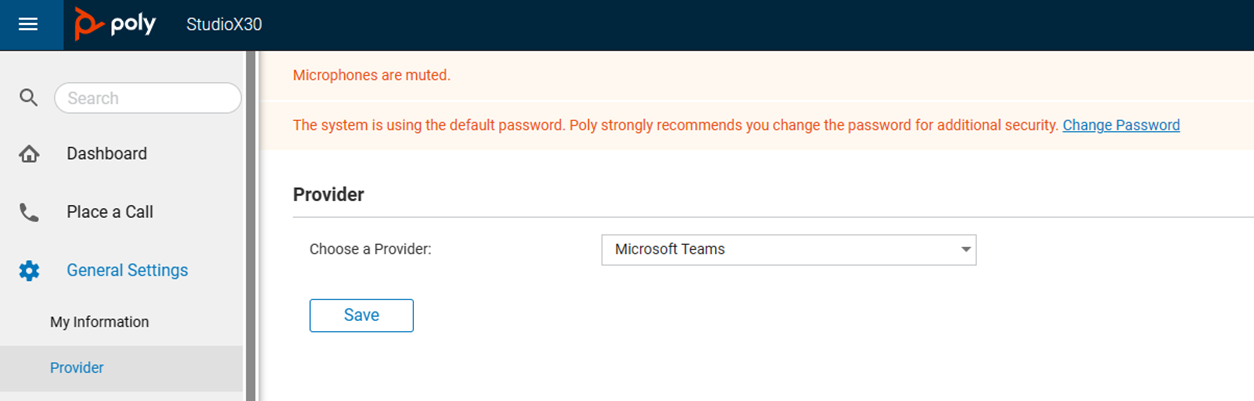The image size is (1254, 401).
Task: Open the hamburger navigation menu
Action: point(28,24)
